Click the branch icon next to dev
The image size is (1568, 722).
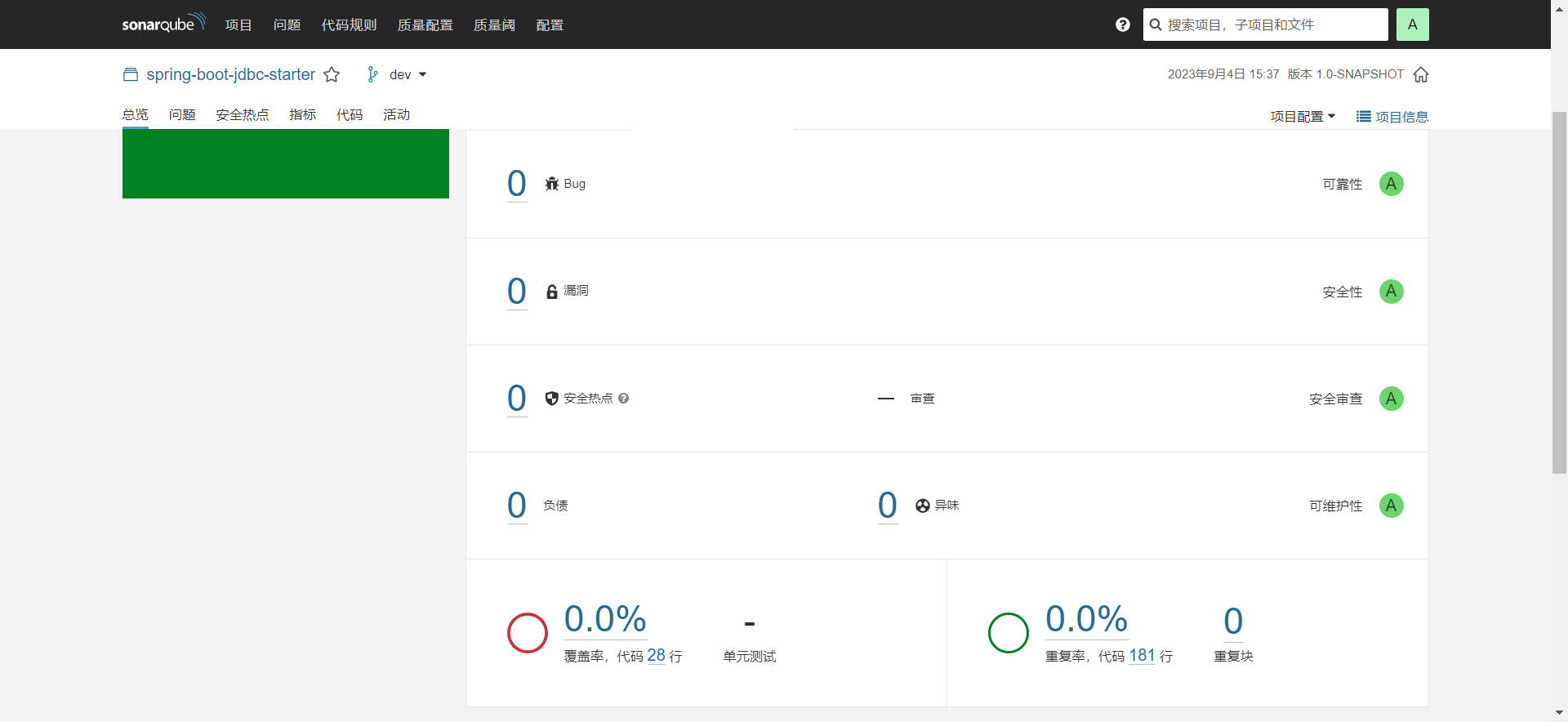click(372, 74)
